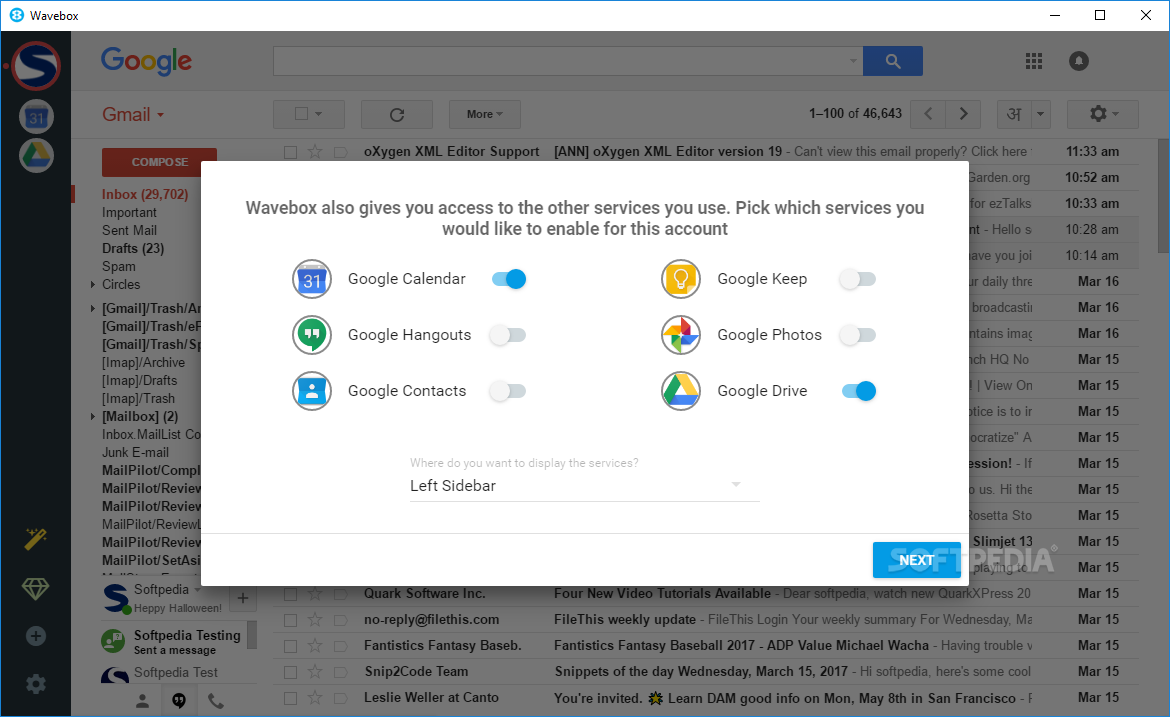
Task: Open the Fantistics Fantasy Baseball 2017 email
Action: 705,645
